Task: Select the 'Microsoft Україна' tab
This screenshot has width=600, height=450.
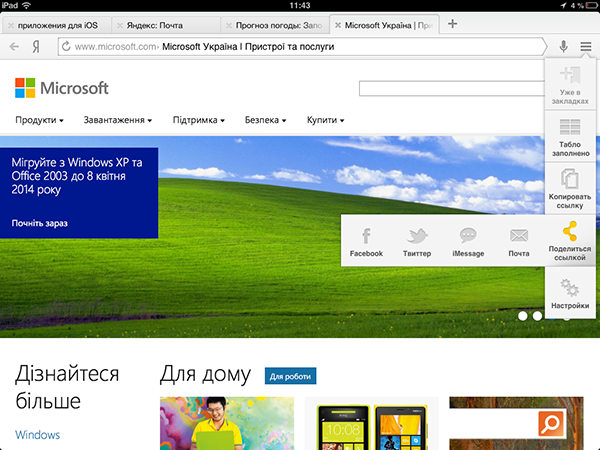Action: click(x=384, y=25)
